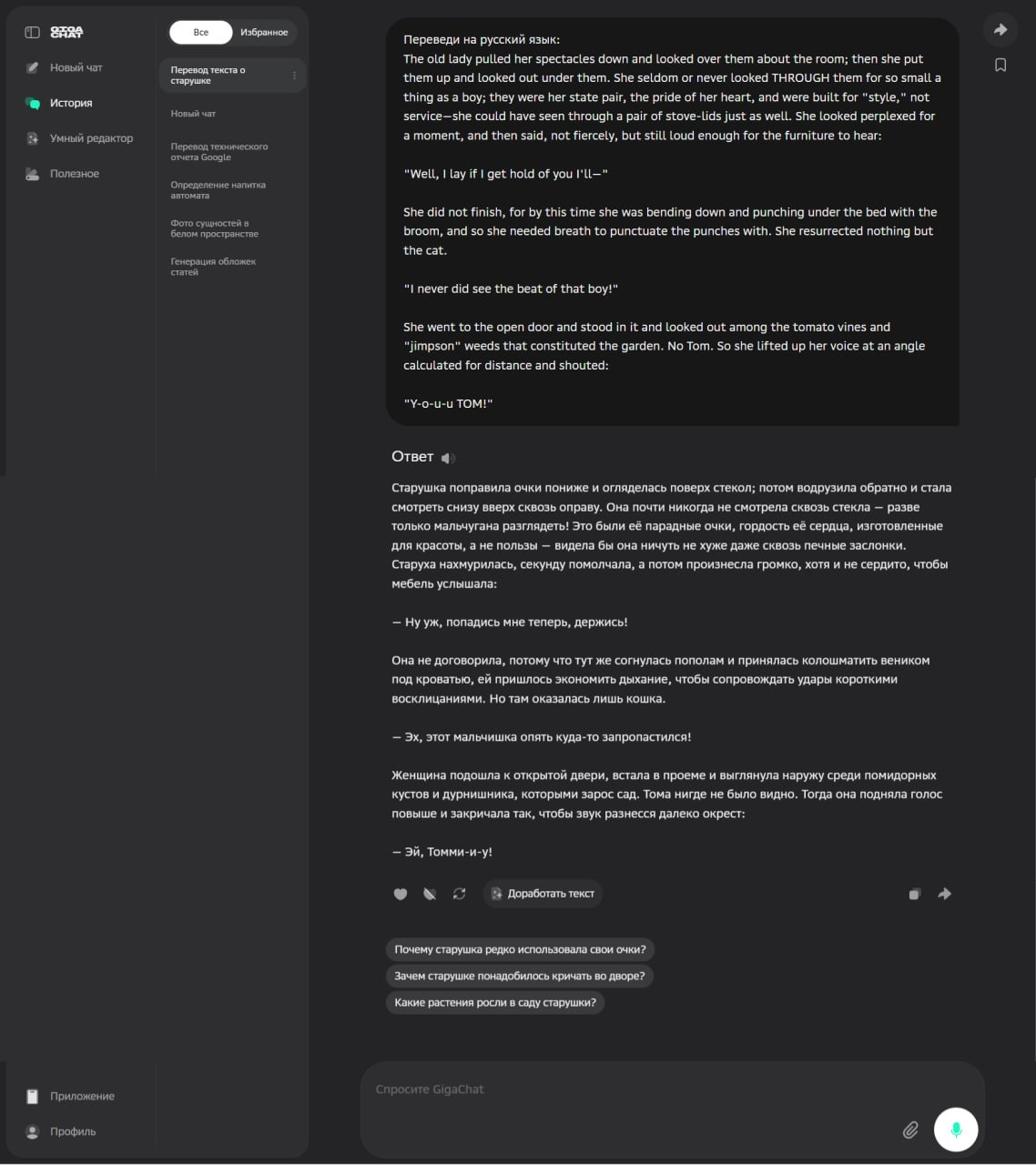
Task: Open options menu for Перевод текста о старушке
Action: (x=294, y=76)
